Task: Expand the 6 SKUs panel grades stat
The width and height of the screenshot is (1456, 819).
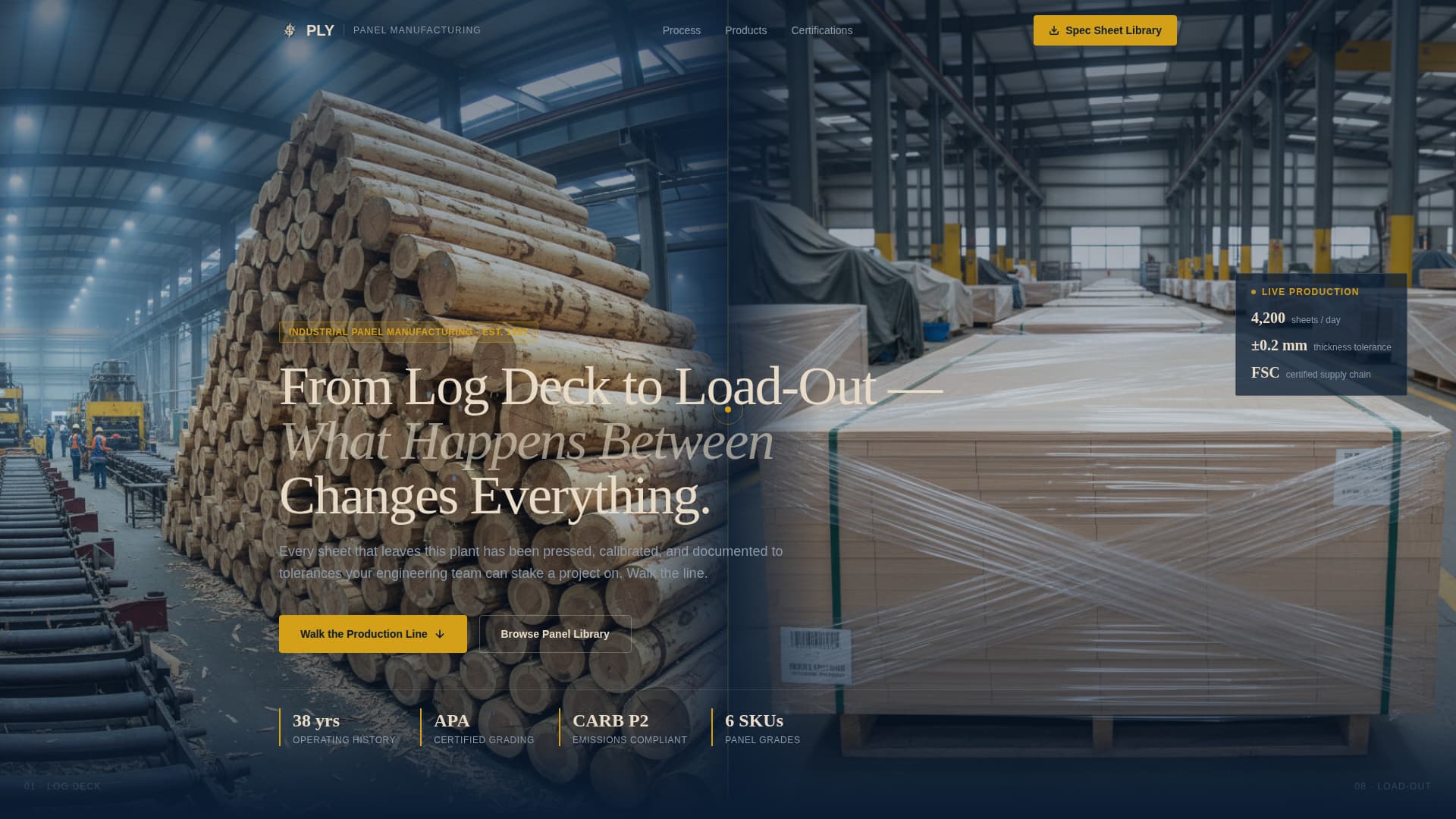Action: tap(761, 728)
